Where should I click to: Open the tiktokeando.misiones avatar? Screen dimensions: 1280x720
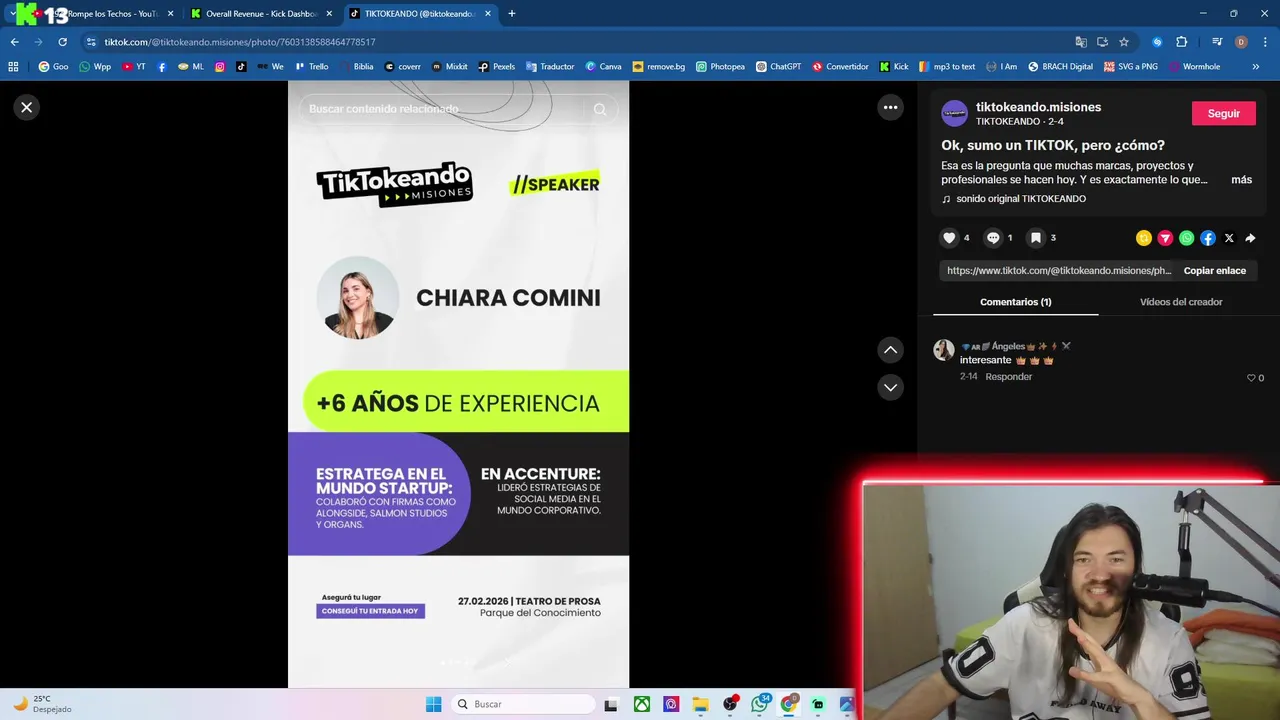pos(955,113)
